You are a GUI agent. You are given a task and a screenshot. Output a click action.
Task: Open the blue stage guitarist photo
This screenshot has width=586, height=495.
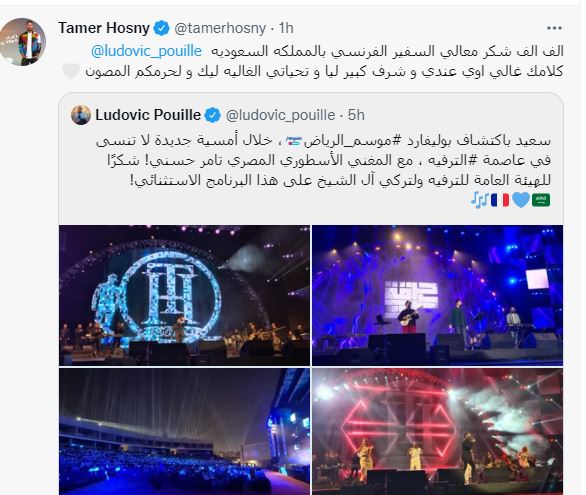click(437, 295)
